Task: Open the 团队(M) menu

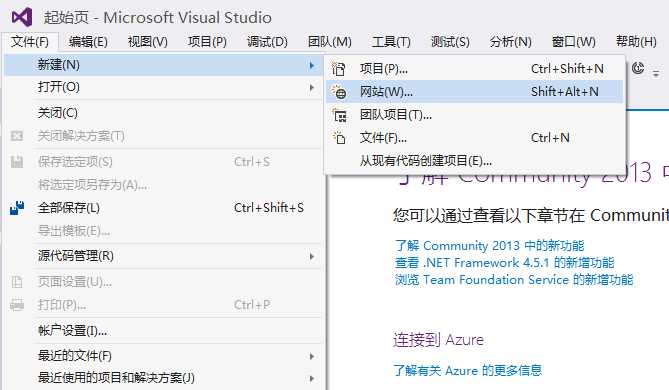Action: pos(330,41)
